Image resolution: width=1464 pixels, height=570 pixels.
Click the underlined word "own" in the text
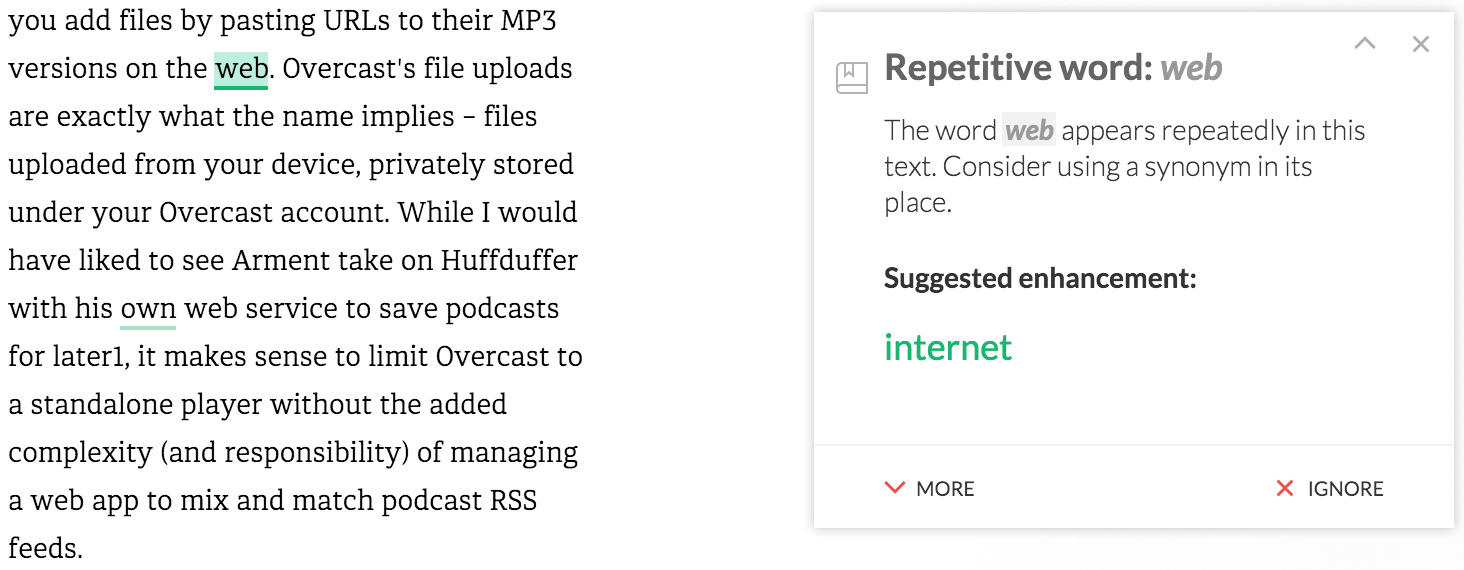[148, 309]
